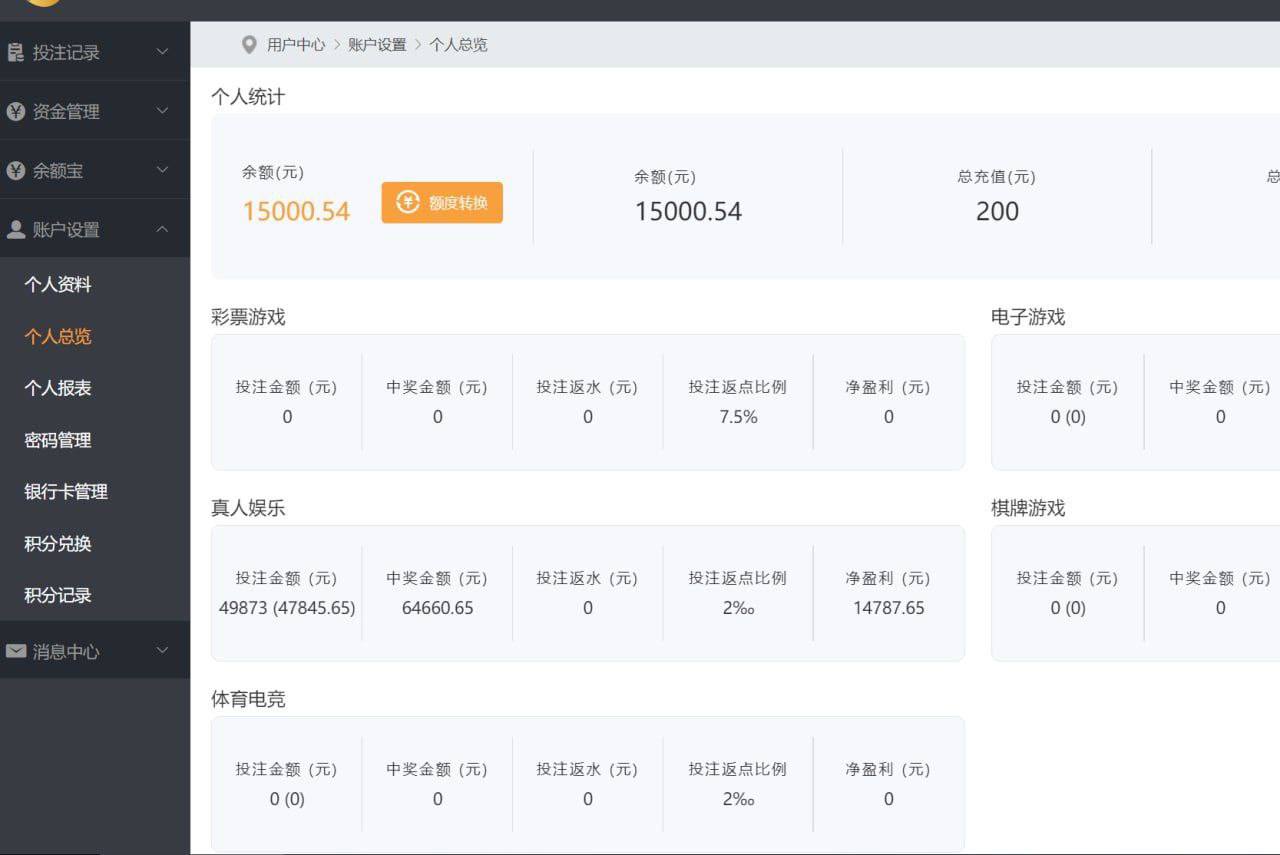
Task: Open the 密码管理 page
Action: pyautogui.click(x=58, y=440)
